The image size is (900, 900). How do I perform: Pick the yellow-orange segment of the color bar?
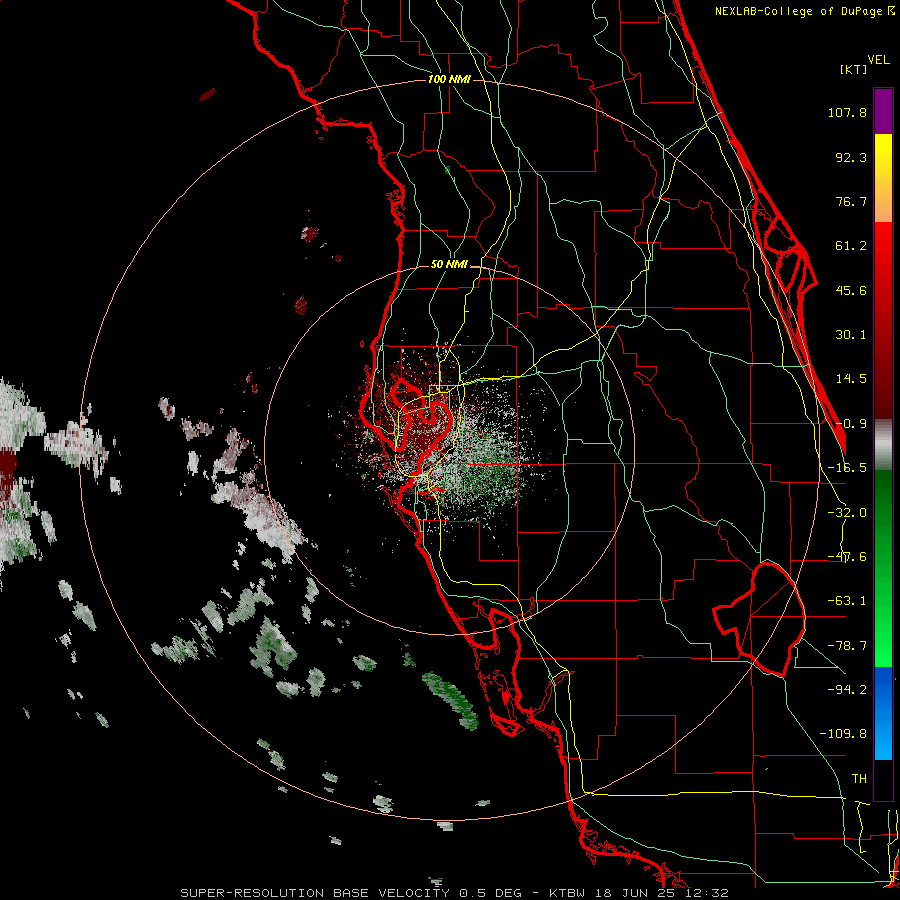click(x=883, y=178)
